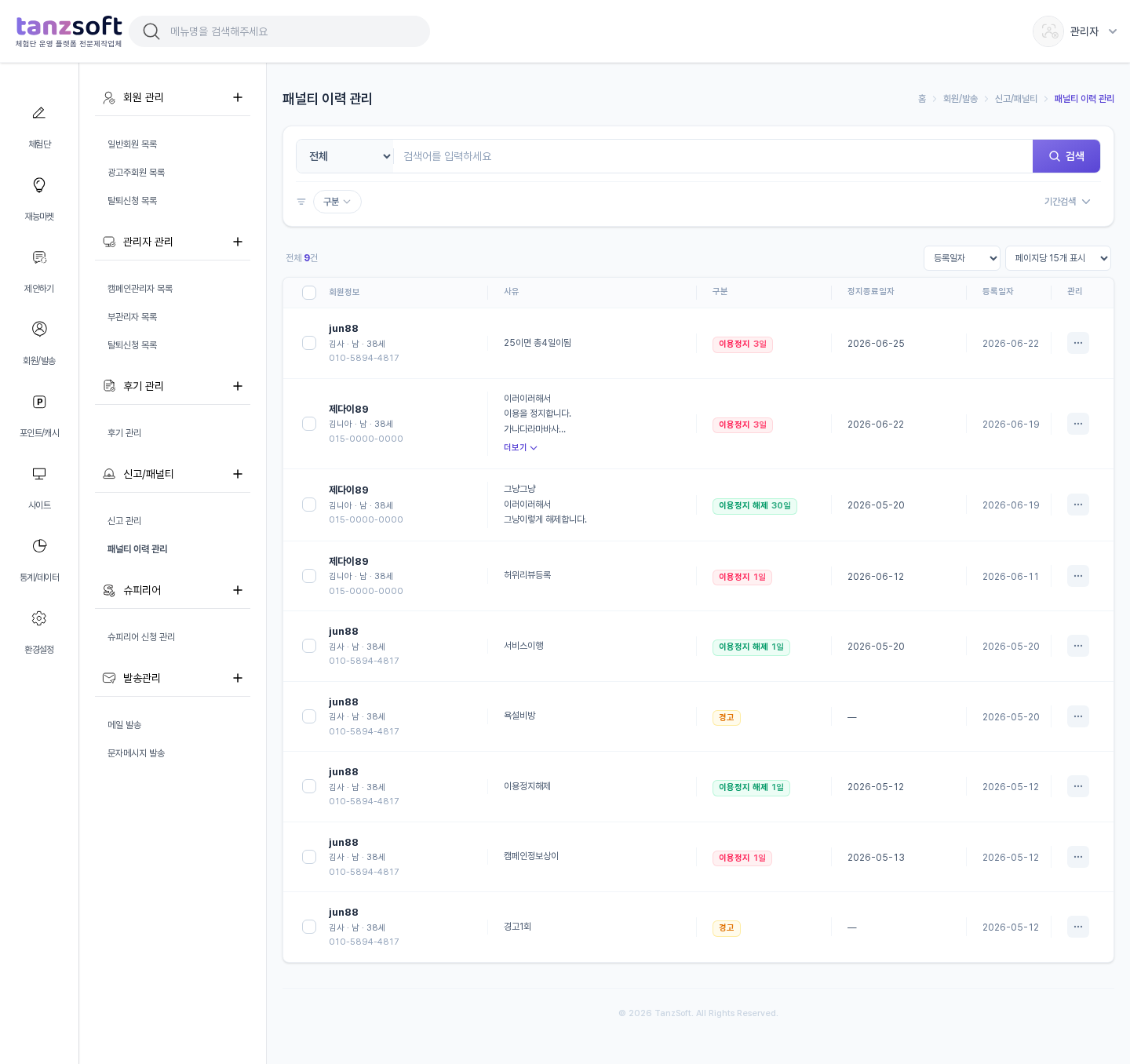Expand the 관리자 관리 plus toggle
This screenshot has width=1130, height=1064.
tap(238, 242)
